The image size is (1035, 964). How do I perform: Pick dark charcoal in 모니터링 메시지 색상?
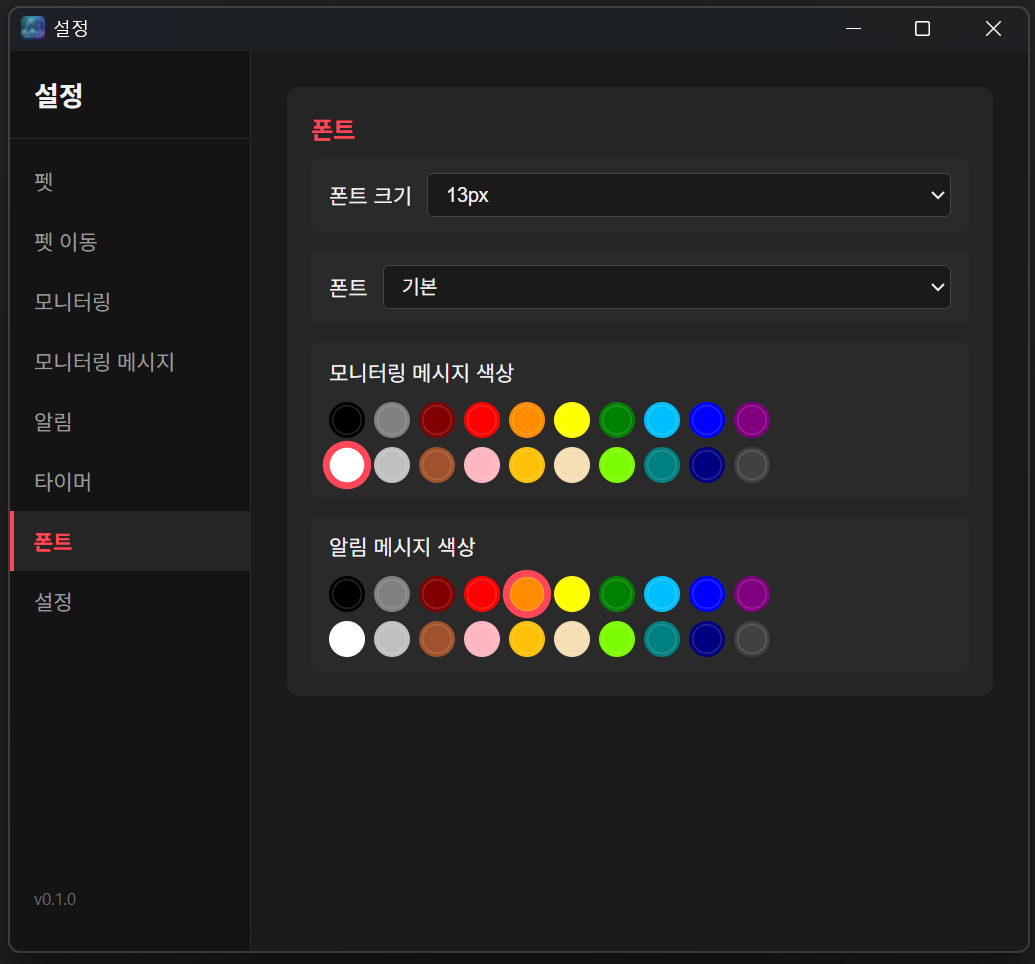point(752,465)
